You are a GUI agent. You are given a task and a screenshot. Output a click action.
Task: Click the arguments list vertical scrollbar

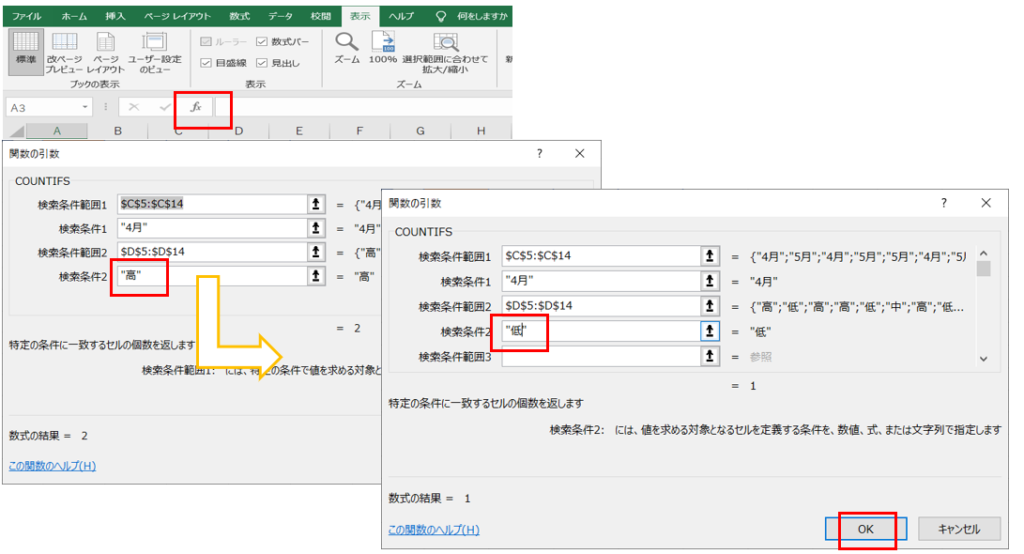[x=983, y=305]
